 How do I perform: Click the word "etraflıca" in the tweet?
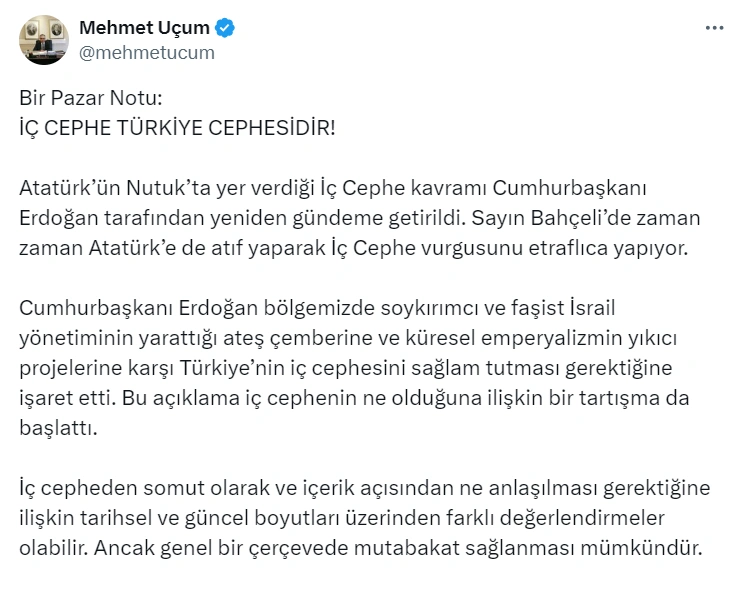pos(528,246)
